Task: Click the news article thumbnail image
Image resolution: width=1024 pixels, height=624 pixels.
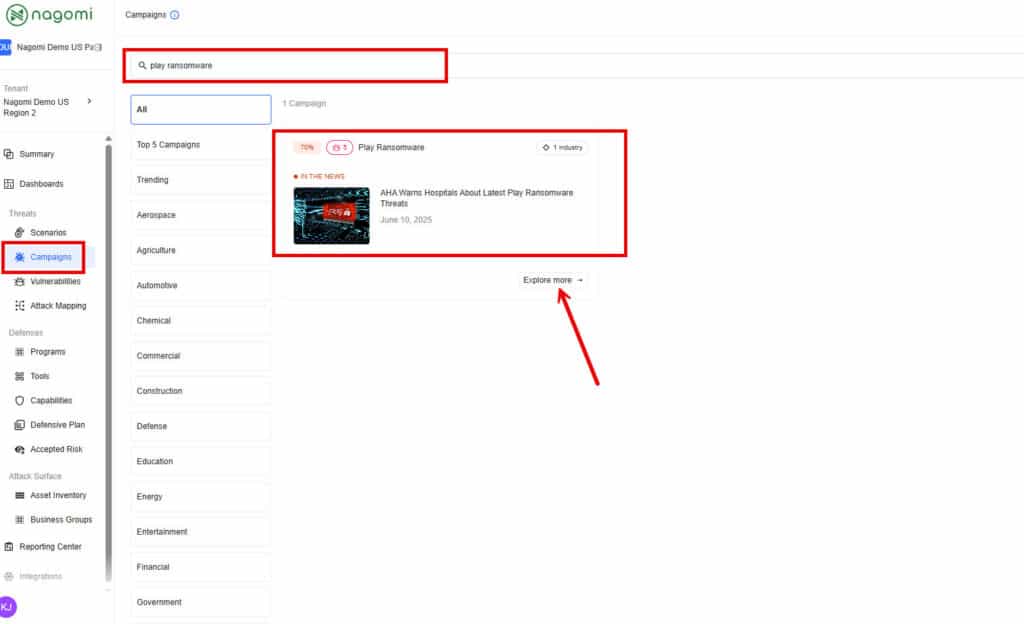Action: click(x=331, y=216)
